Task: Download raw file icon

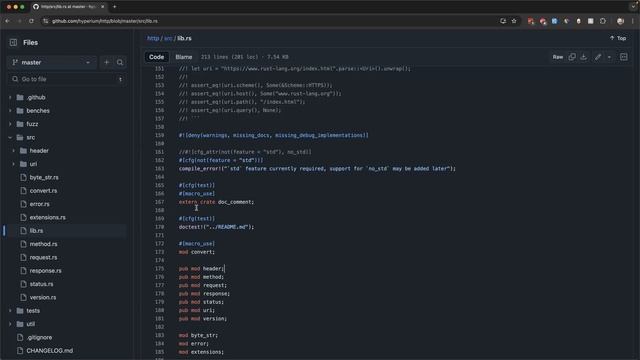Action: click(x=584, y=57)
